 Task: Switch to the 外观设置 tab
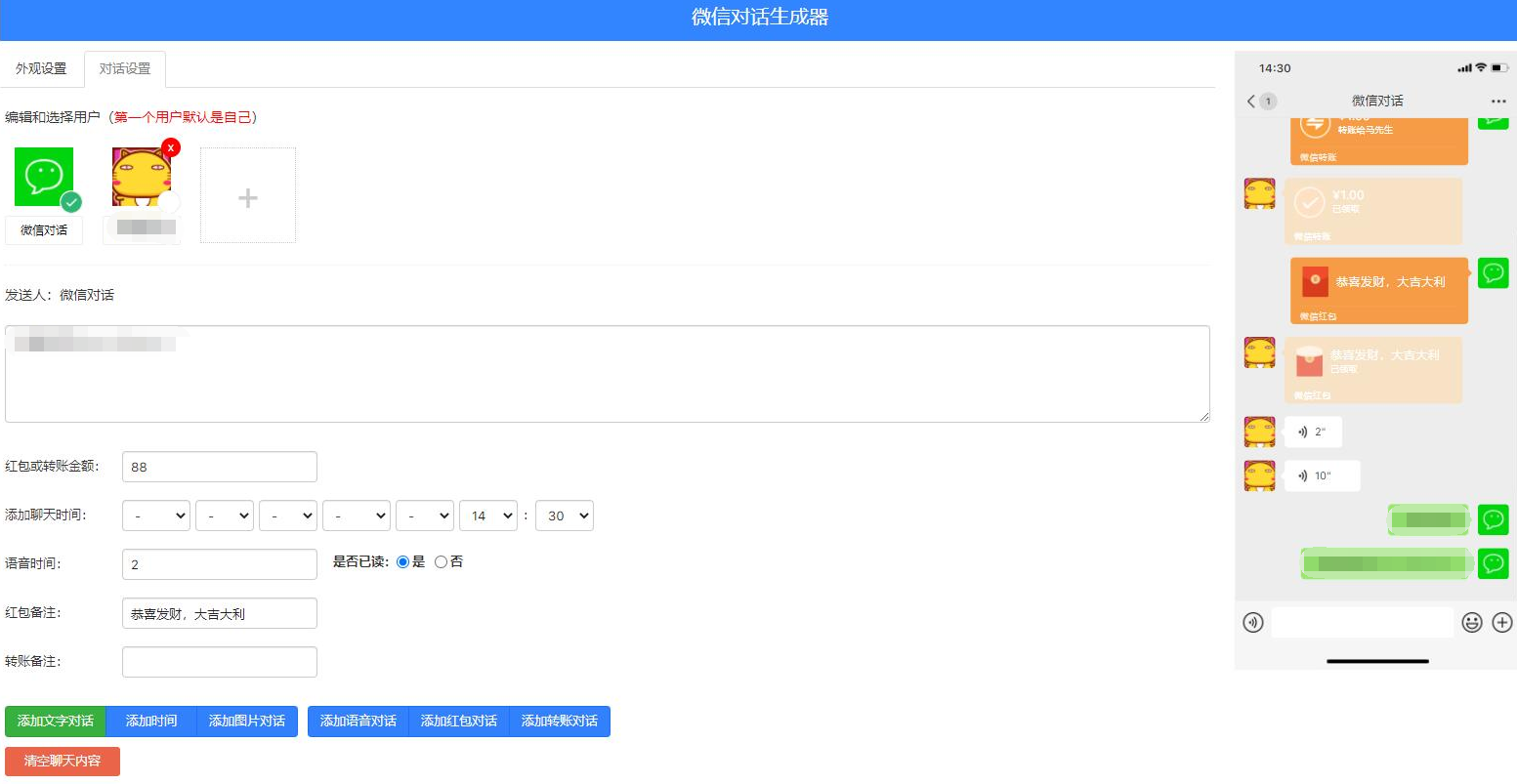pos(41,68)
